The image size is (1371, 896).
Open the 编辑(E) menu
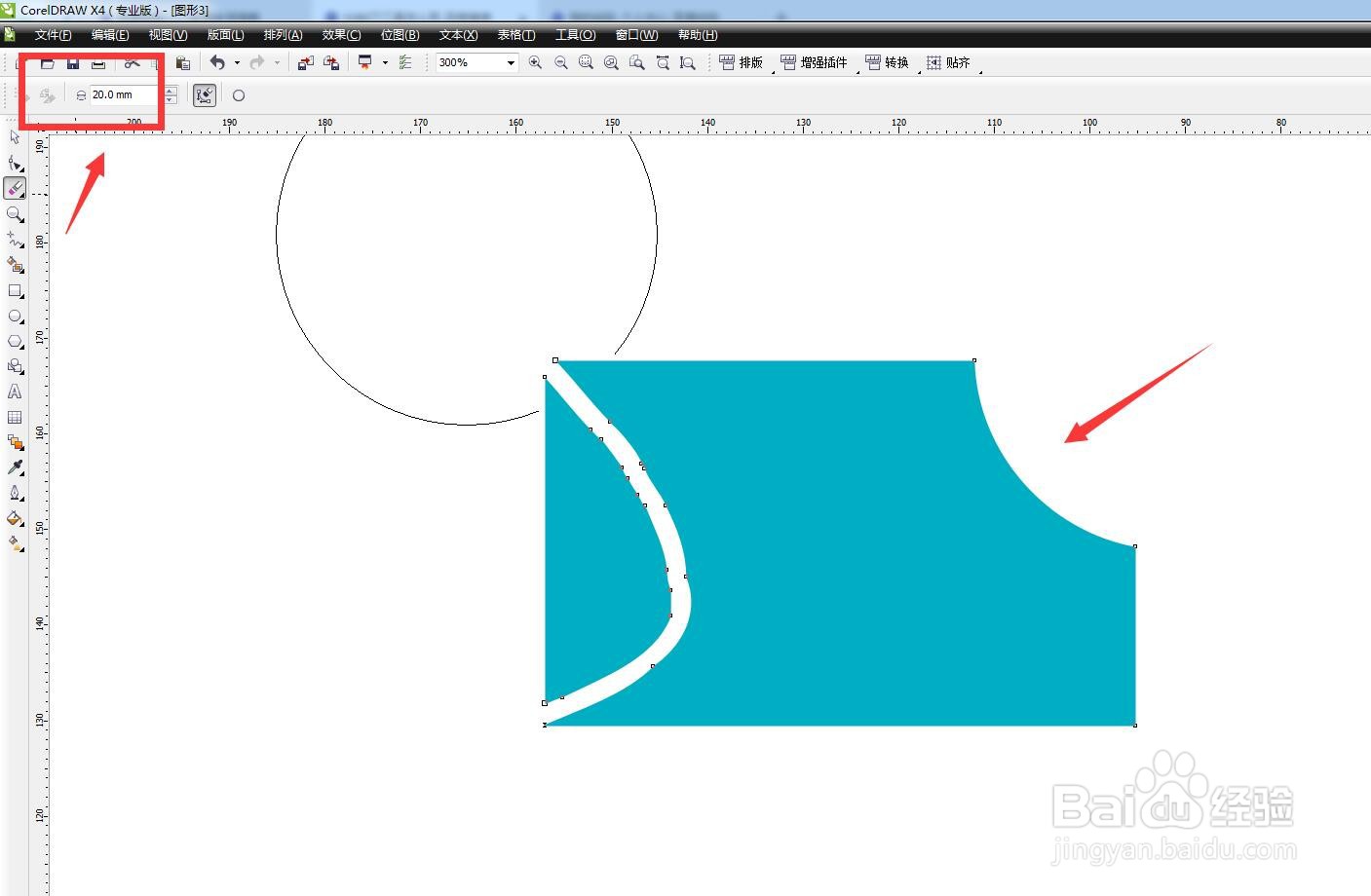[110, 35]
